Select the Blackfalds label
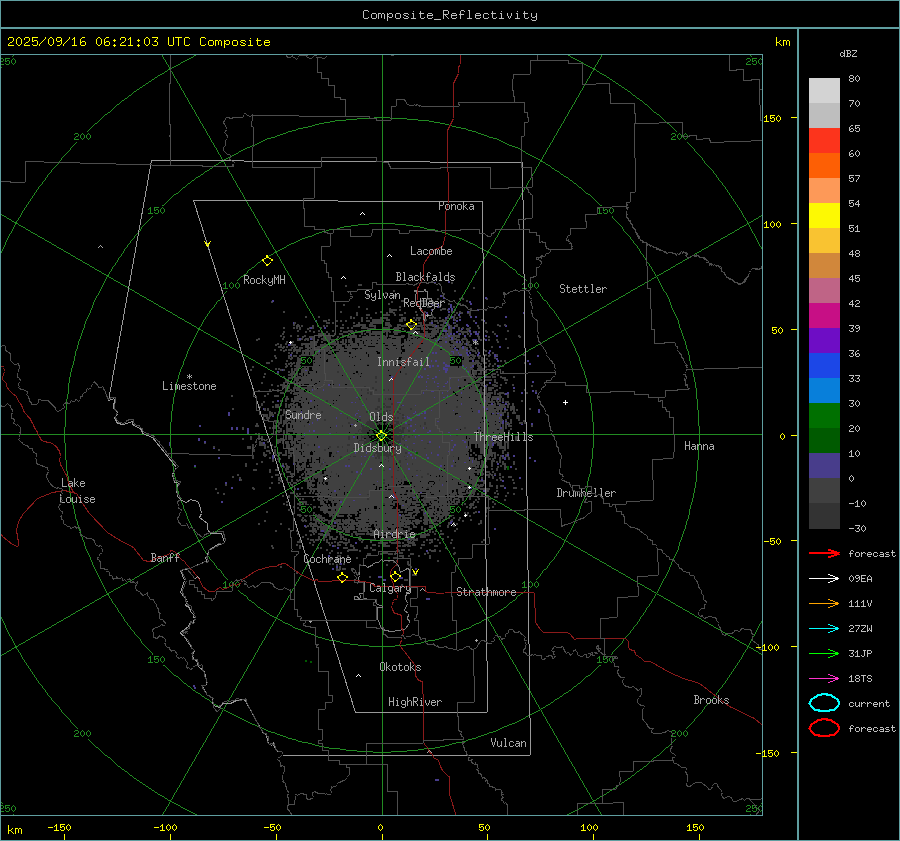Screen dimensions: 900x841 tap(425, 277)
